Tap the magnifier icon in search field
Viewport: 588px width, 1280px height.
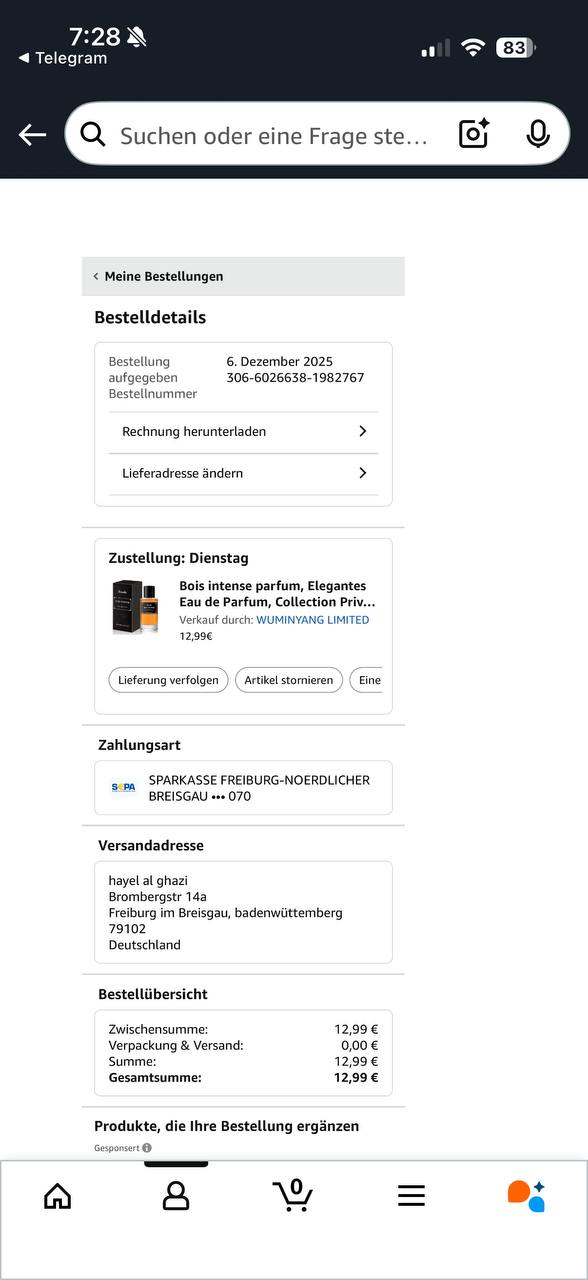pos(93,134)
